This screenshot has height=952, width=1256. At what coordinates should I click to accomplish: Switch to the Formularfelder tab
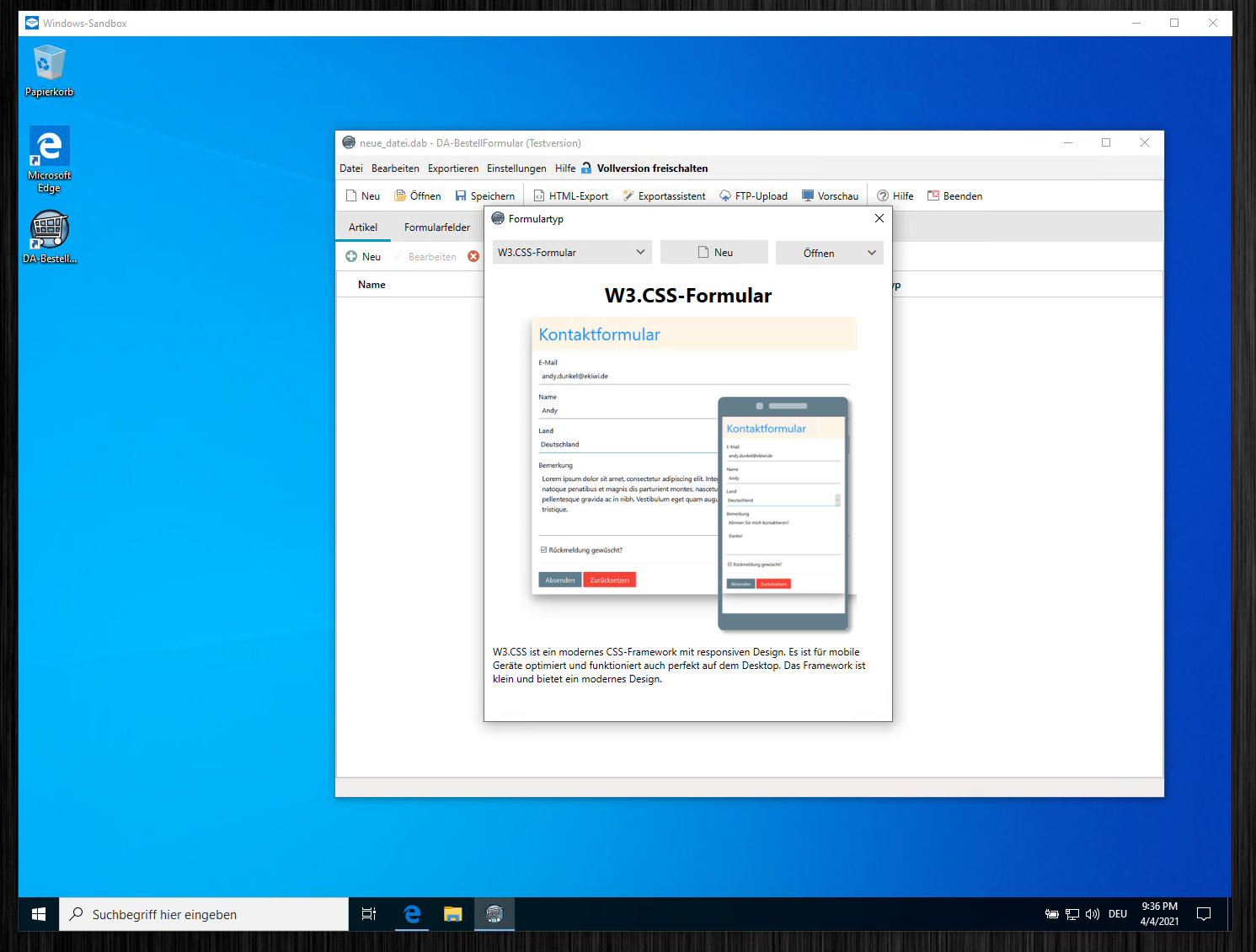pos(437,227)
